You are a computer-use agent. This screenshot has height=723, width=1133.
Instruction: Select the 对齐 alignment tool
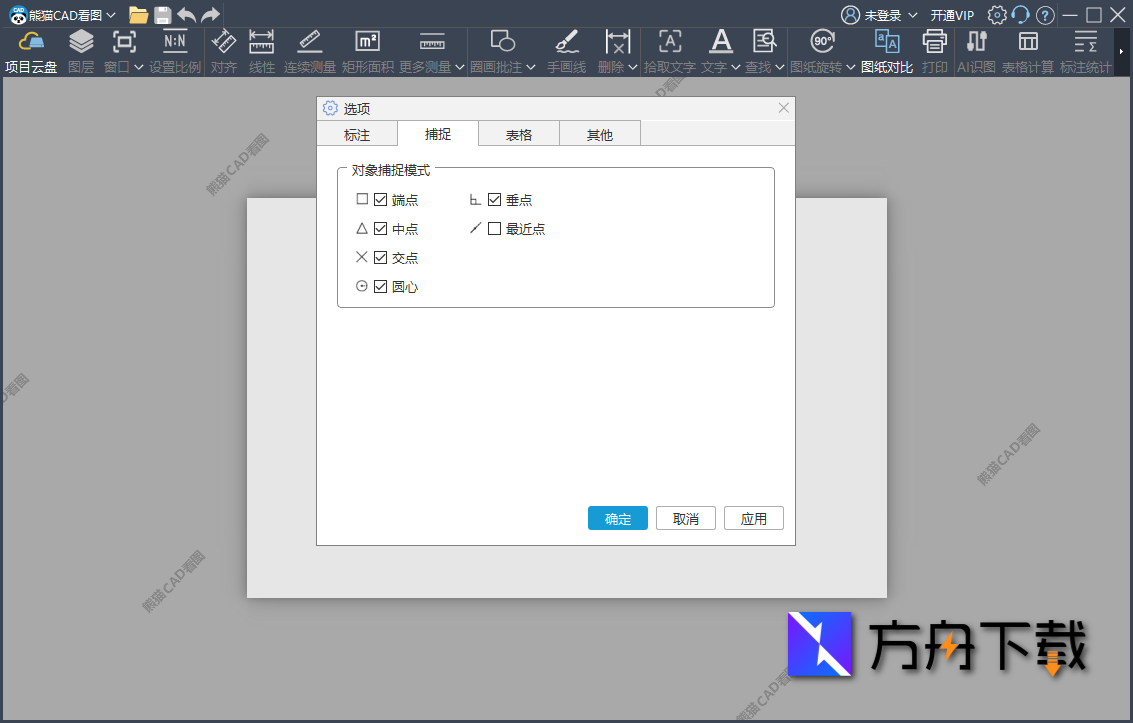point(222,50)
